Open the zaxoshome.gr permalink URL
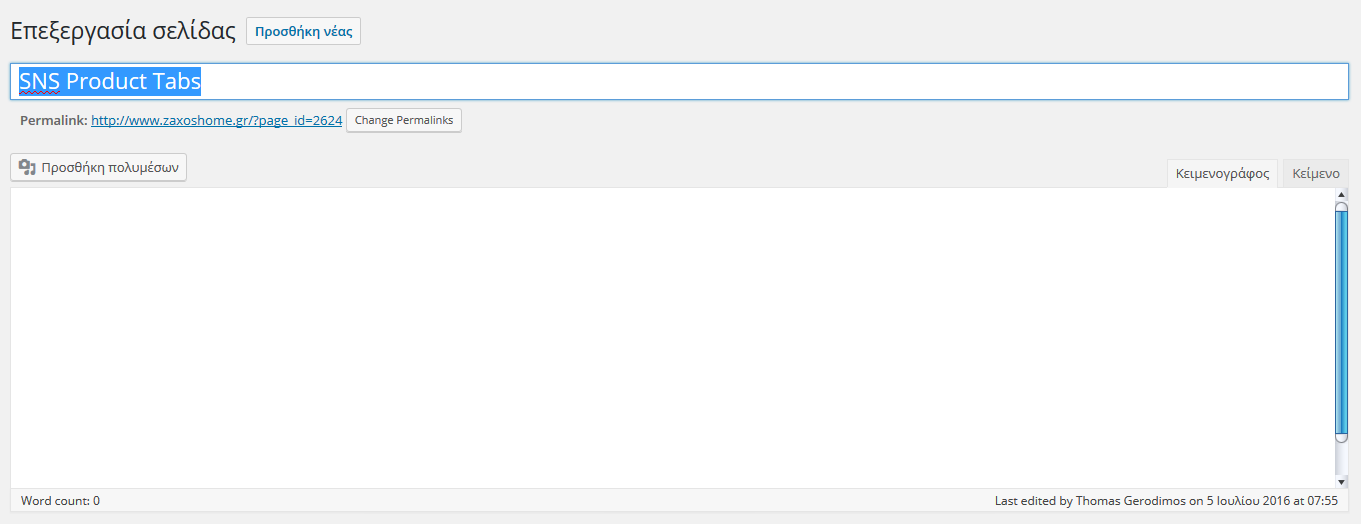 [x=216, y=121]
